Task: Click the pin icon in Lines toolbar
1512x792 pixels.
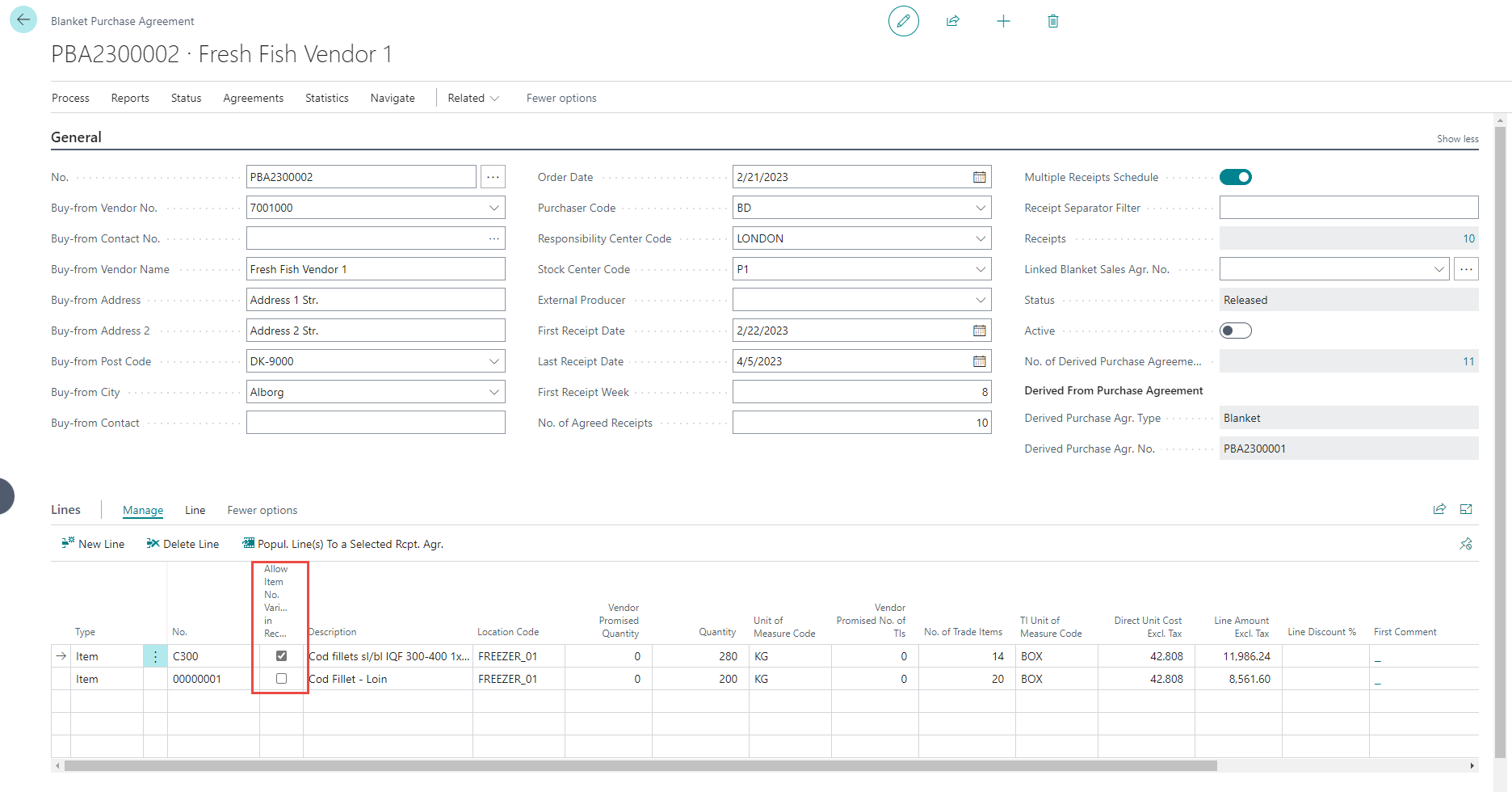Action: [x=1466, y=544]
